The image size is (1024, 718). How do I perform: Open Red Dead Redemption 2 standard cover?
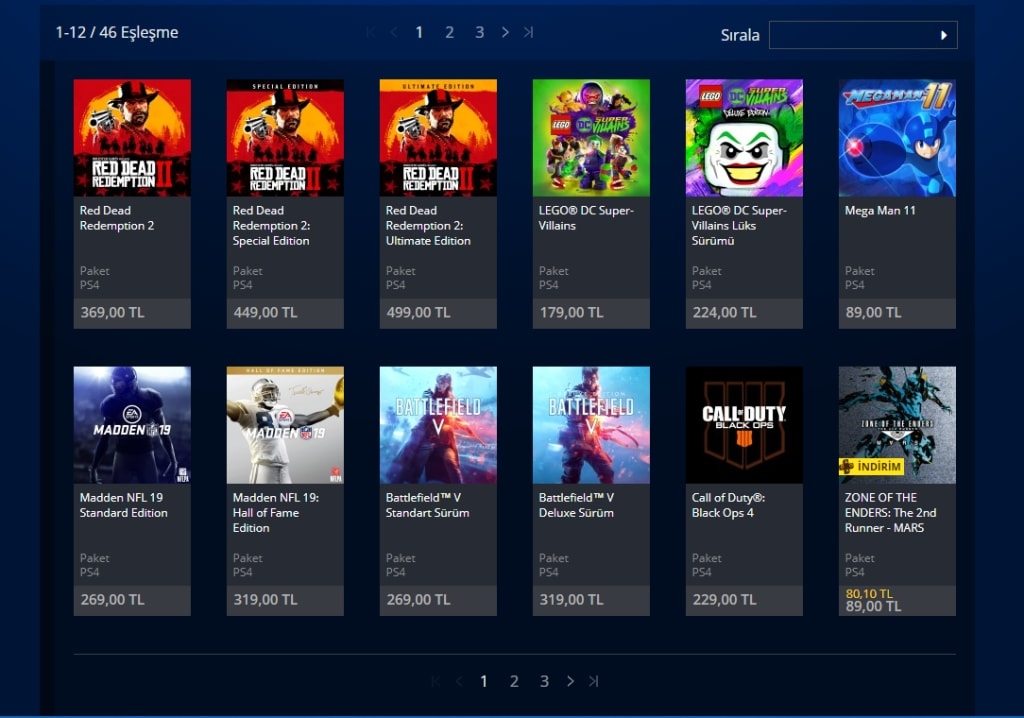pos(132,138)
